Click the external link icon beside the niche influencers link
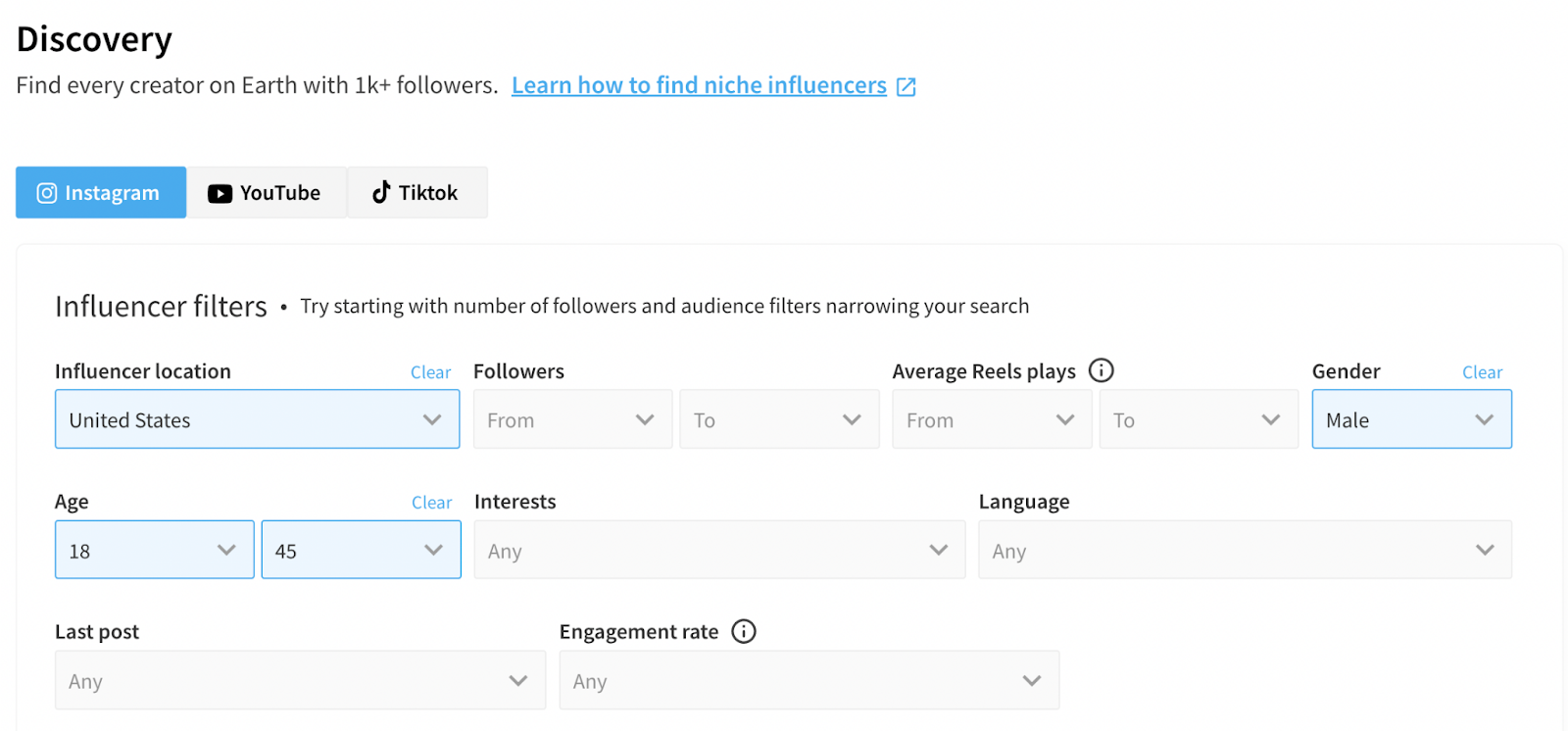The height and width of the screenshot is (731, 1568). tap(906, 87)
